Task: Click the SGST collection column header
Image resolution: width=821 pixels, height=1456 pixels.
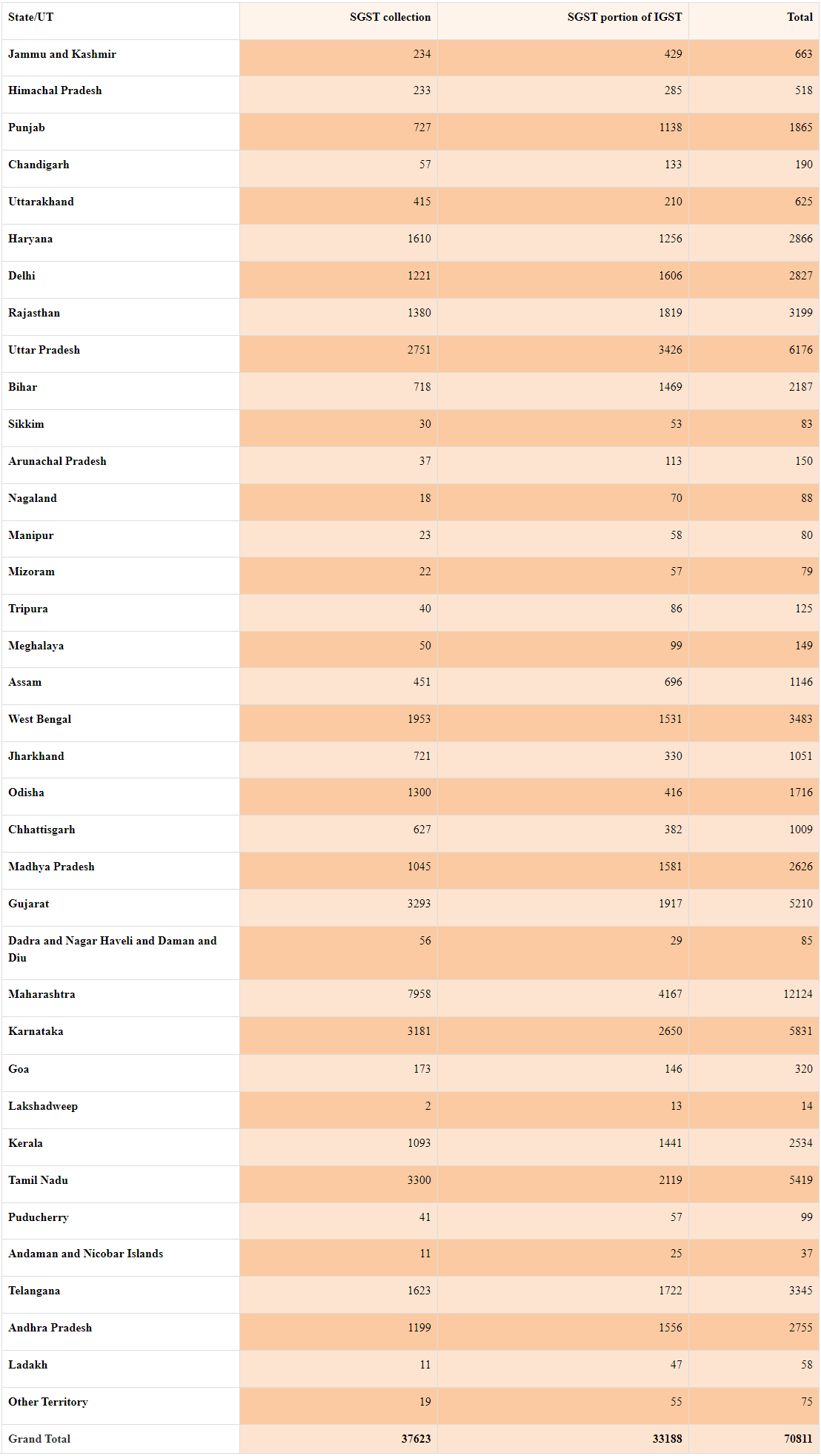Action: (x=390, y=17)
